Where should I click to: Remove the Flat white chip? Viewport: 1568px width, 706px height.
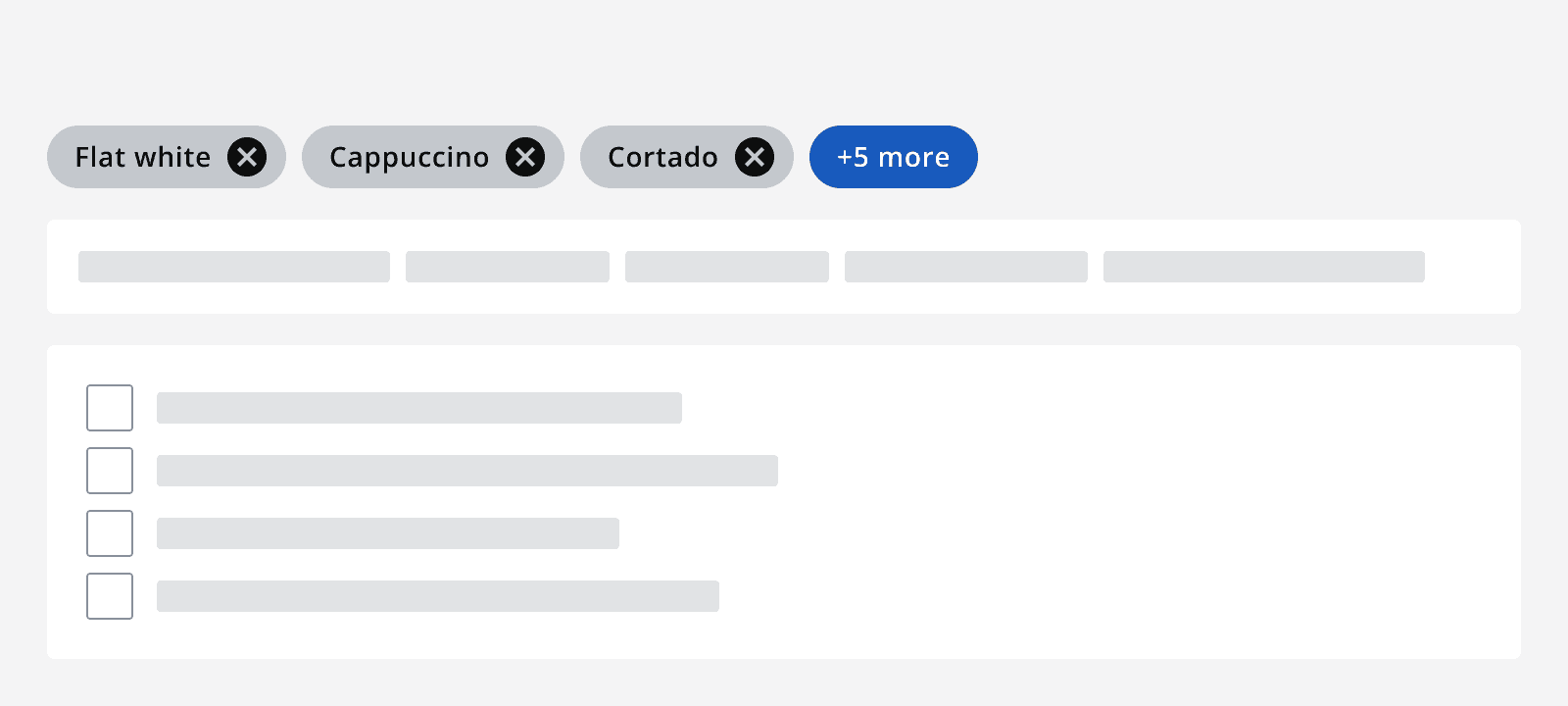247,157
